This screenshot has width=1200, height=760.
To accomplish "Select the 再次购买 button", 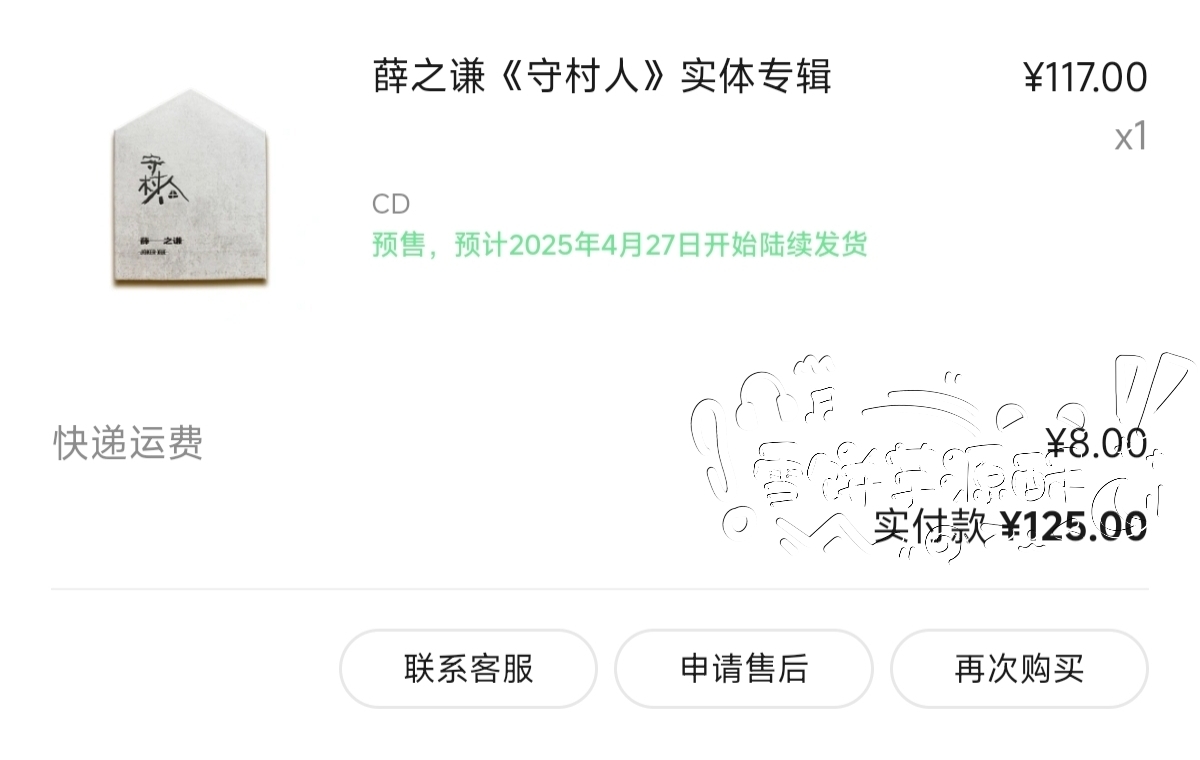I will 1019,668.
